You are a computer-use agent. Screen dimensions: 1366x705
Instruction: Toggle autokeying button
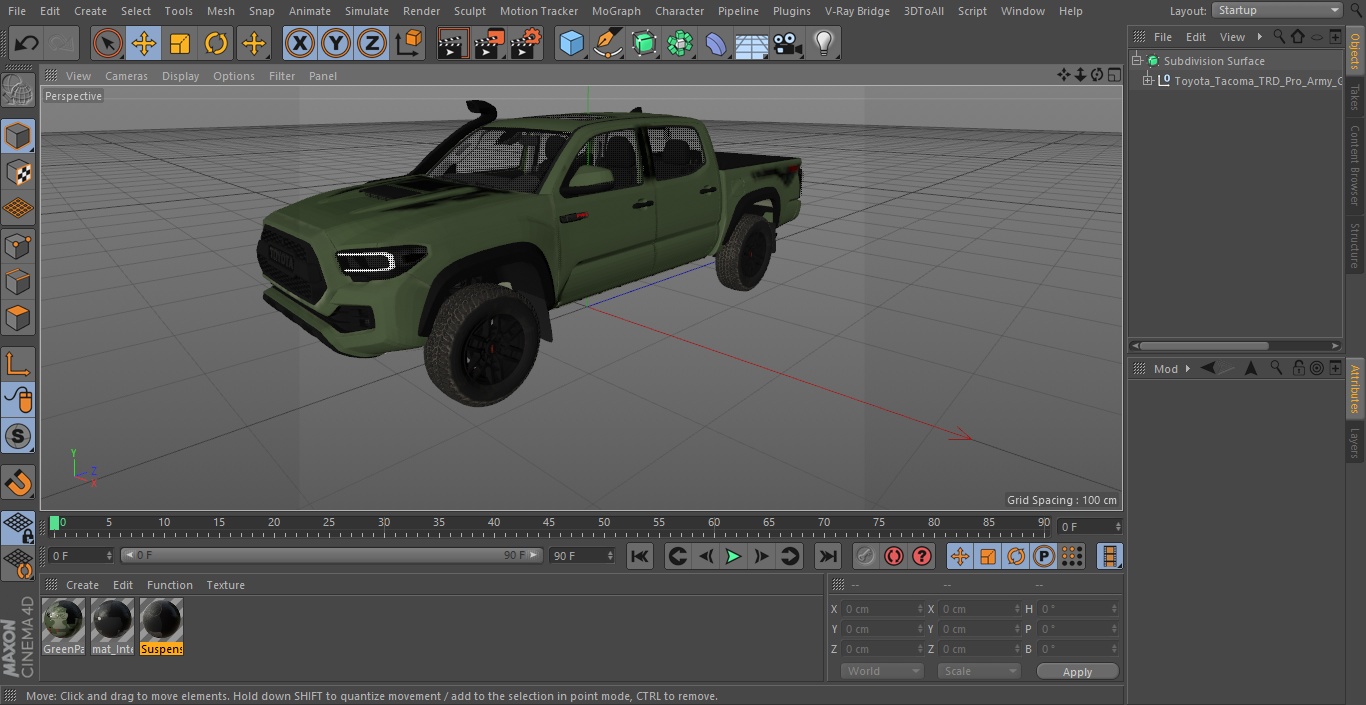(x=894, y=556)
